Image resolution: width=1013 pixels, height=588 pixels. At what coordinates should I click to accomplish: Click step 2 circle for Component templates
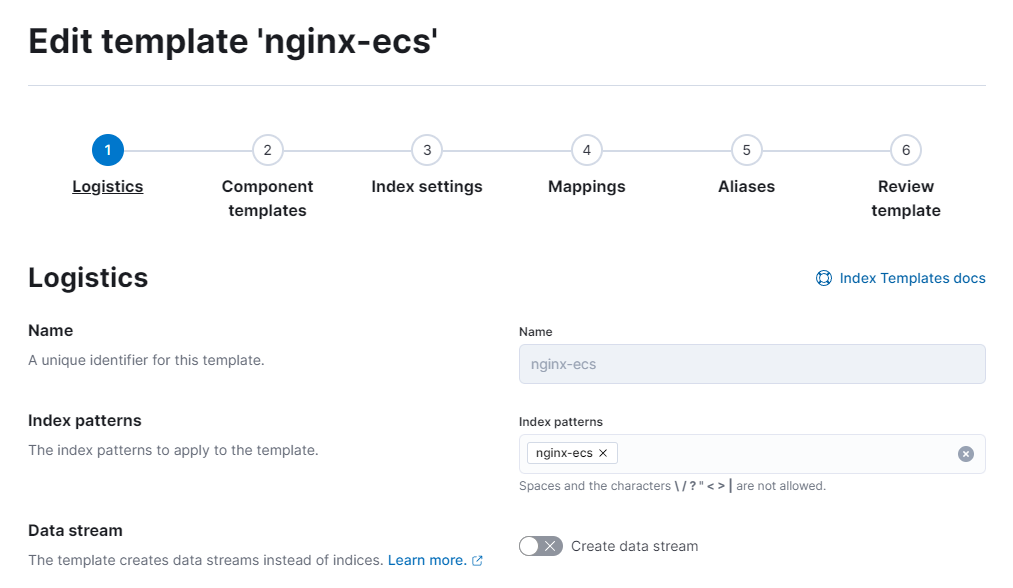tap(267, 150)
